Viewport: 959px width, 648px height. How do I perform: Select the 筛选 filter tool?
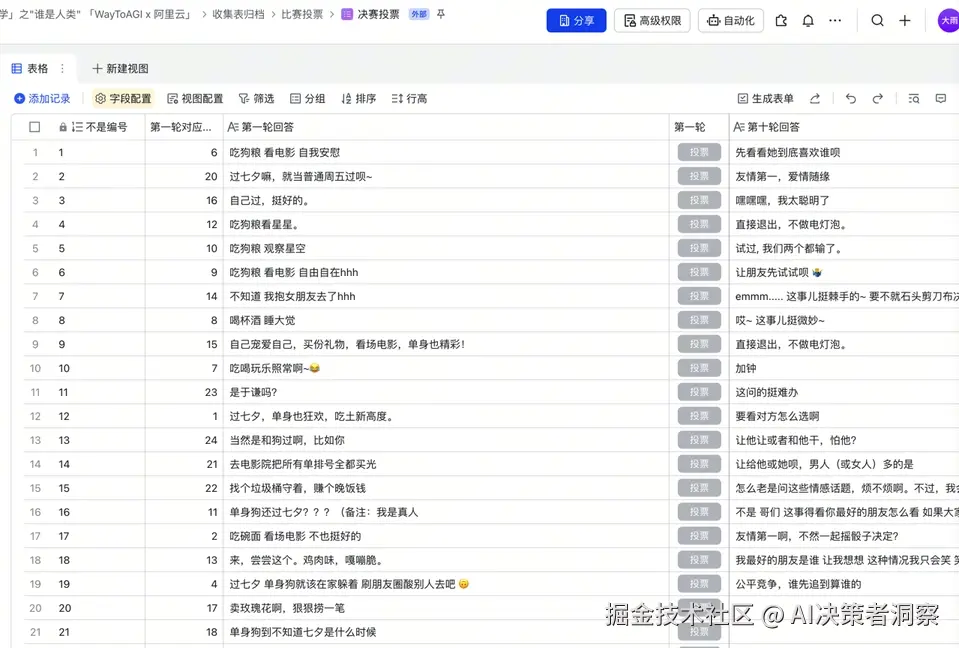pyautogui.click(x=259, y=98)
